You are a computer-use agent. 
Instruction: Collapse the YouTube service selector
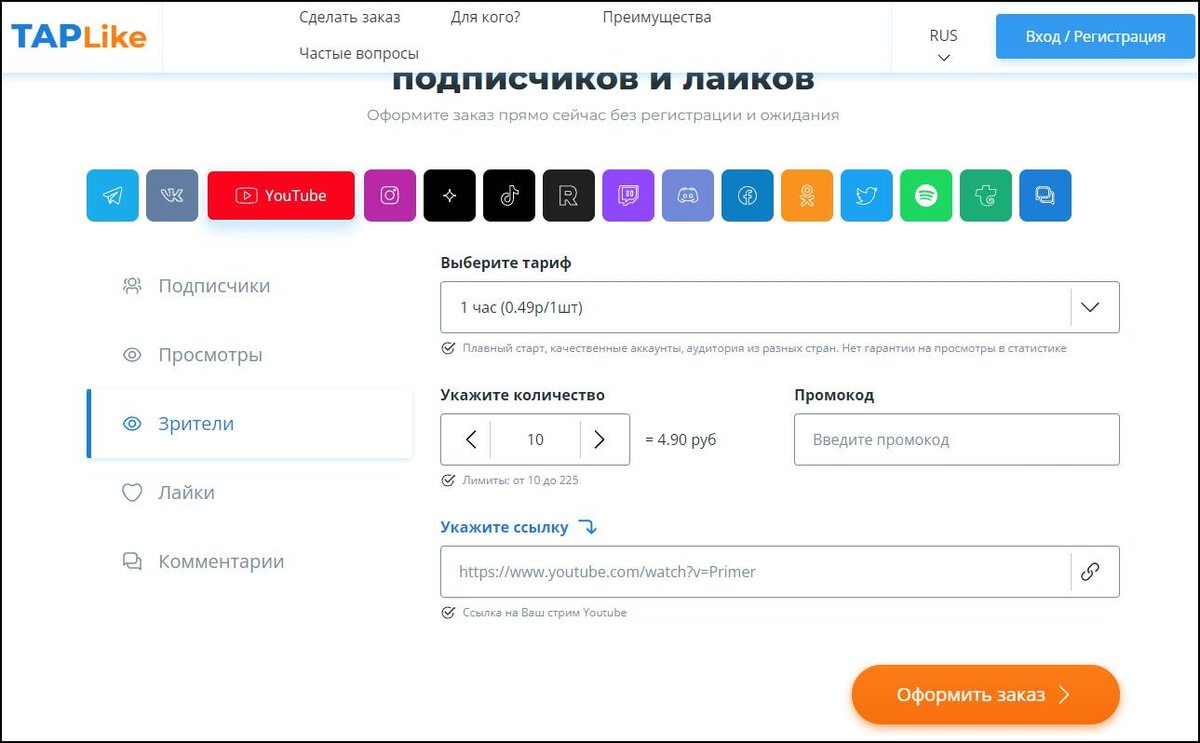pos(280,195)
